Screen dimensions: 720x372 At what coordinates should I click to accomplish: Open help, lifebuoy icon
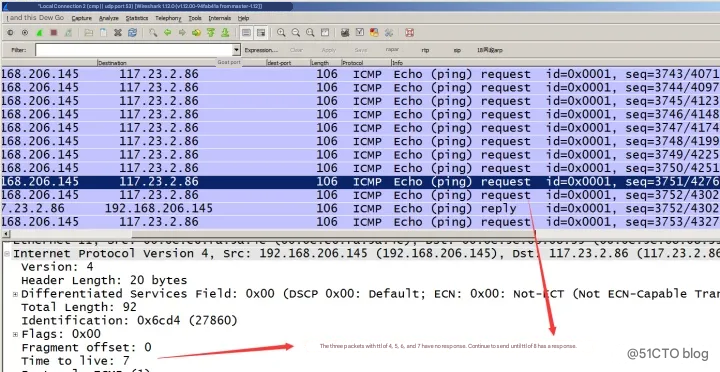tap(410, 33)
